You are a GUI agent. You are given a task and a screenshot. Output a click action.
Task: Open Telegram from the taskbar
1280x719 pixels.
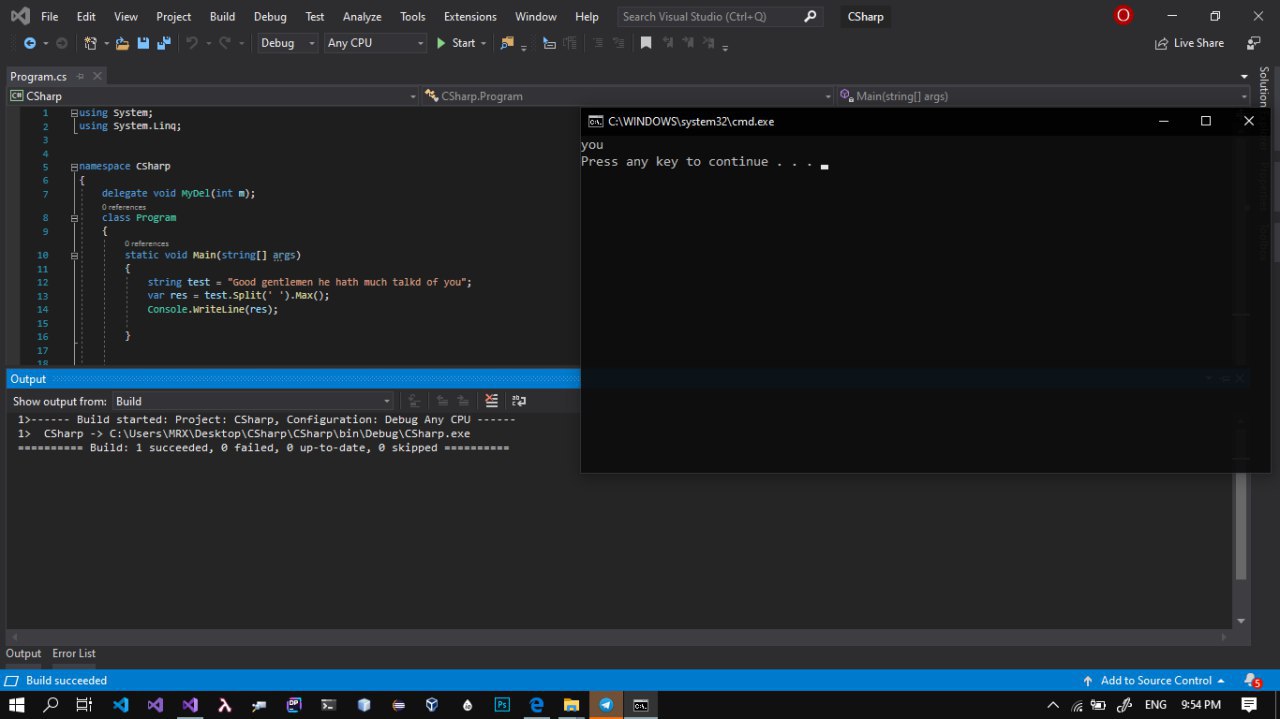click(605, 705)
